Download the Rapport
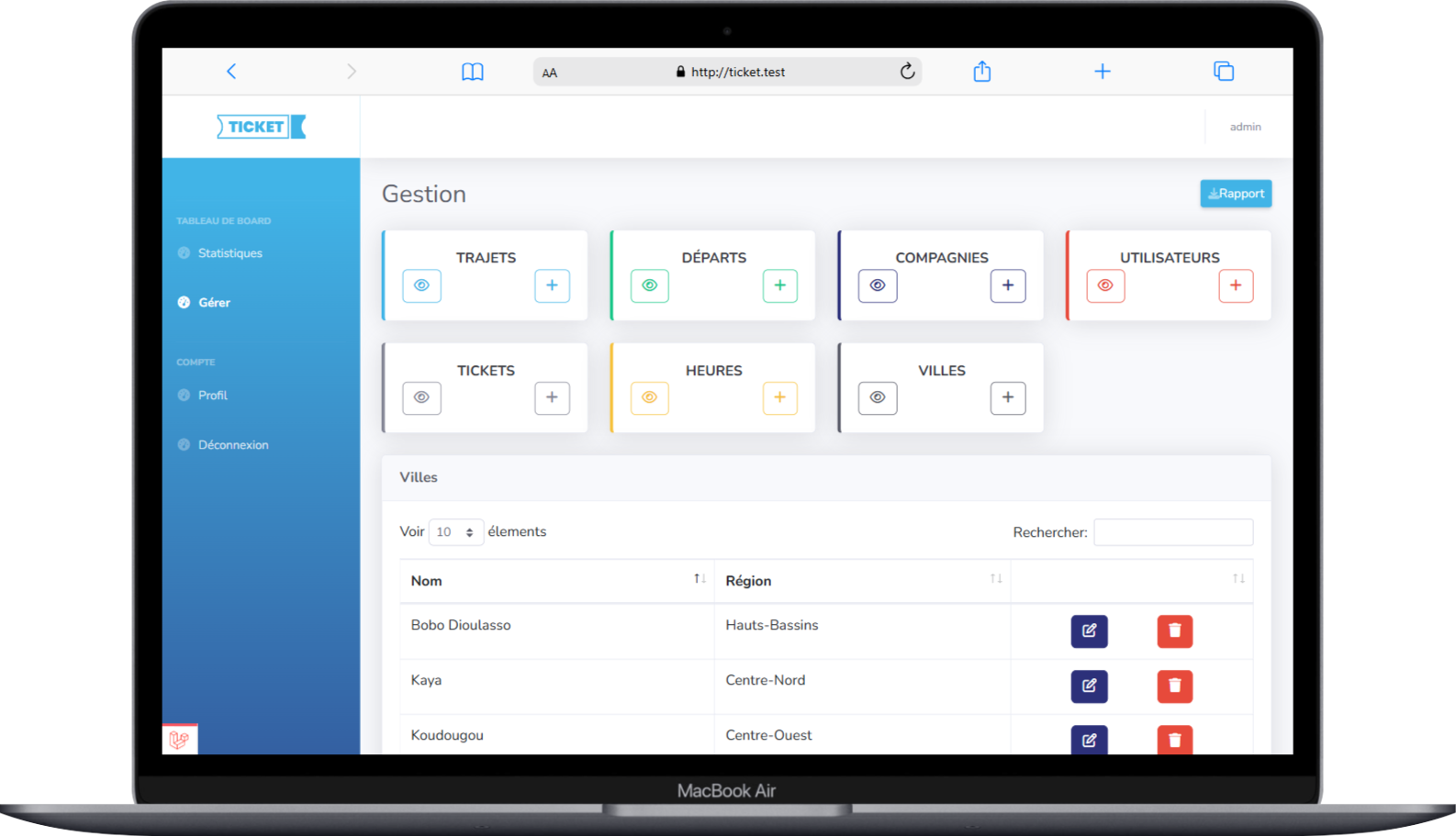Viewport: 1456px width, 836px height. (1236, 194)
